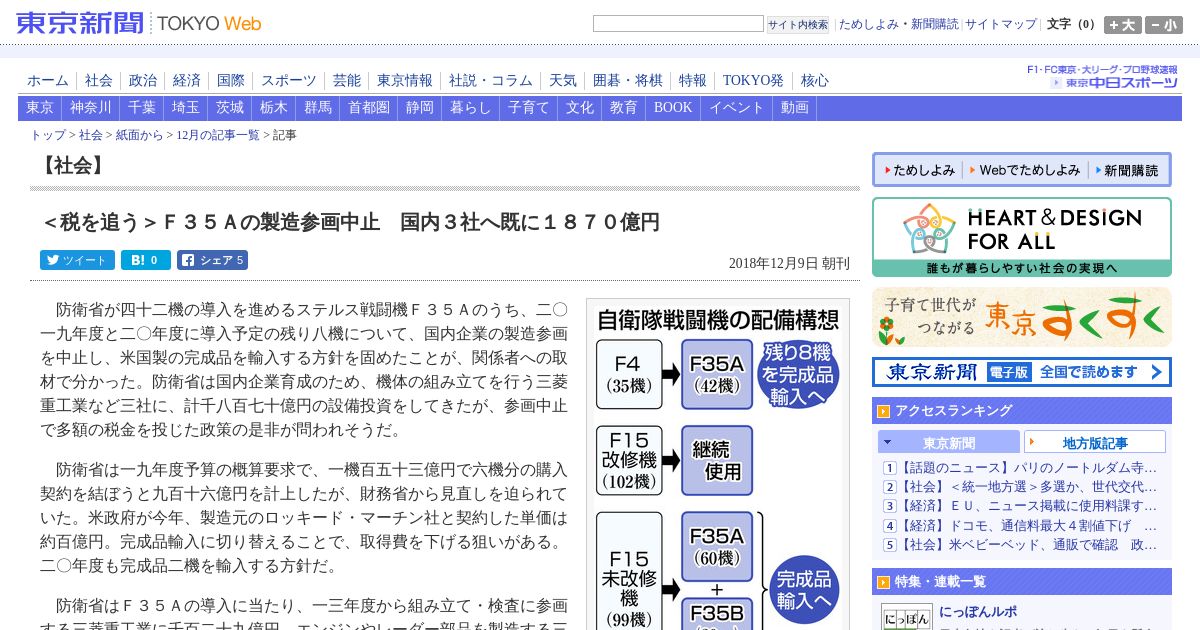Viewport: 1200px width, 630px height.
Task: Open the TOKYO発 menu item
Action: (x=753, y=81)
